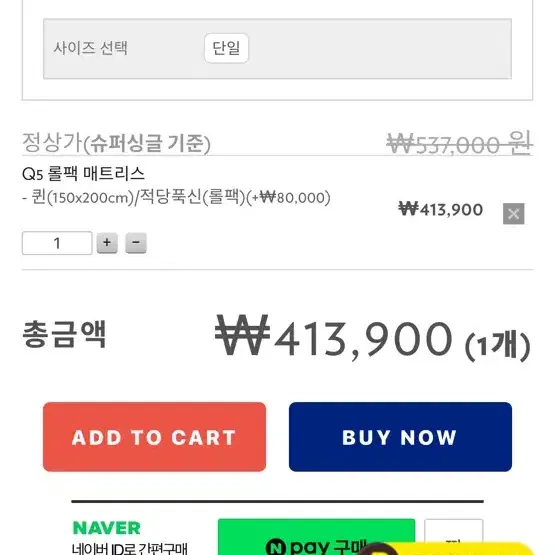
Task: Click the 총금액 total label
Action: click(64, 334)
